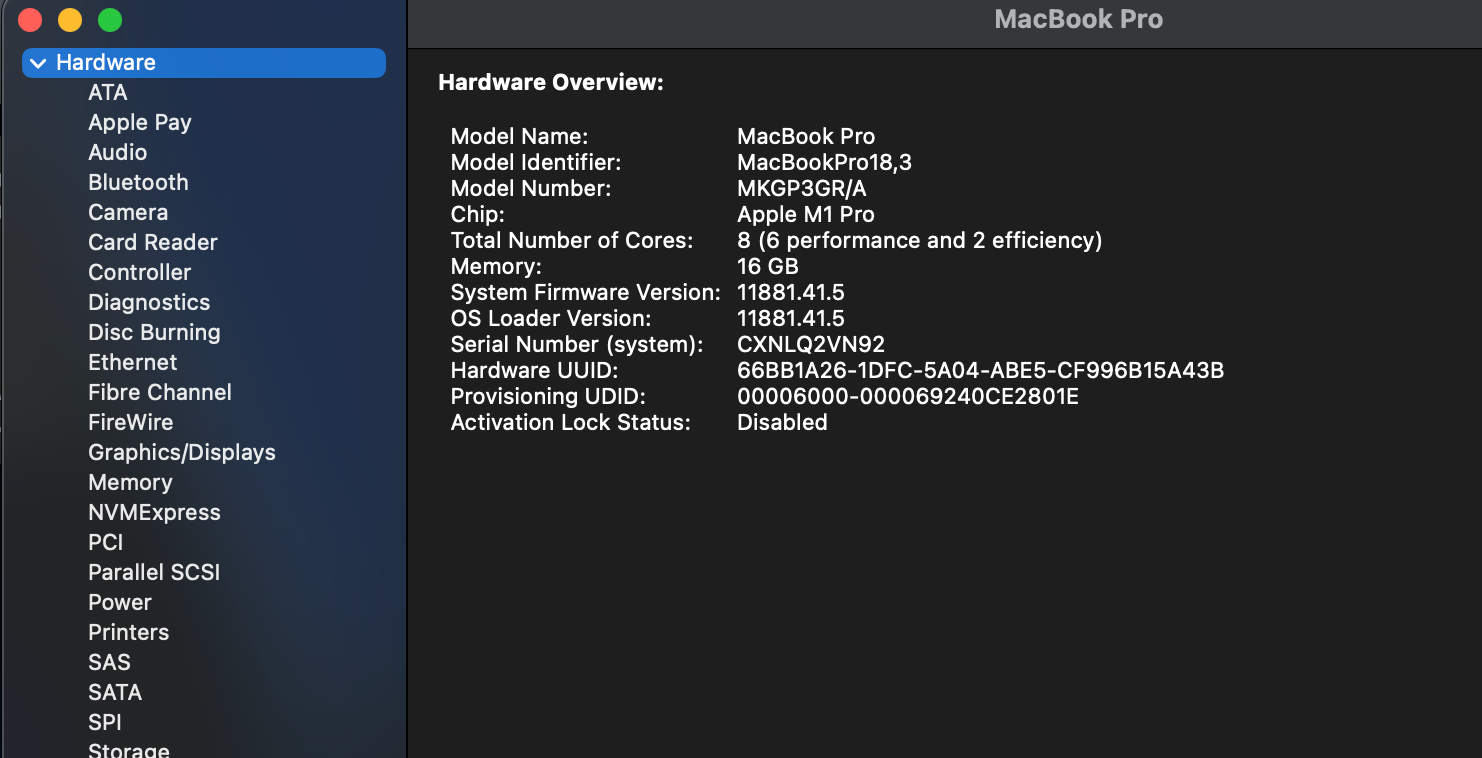Click the red close window button
The width and height of the screenshot is (1482, 758).
tap(30, 20)
